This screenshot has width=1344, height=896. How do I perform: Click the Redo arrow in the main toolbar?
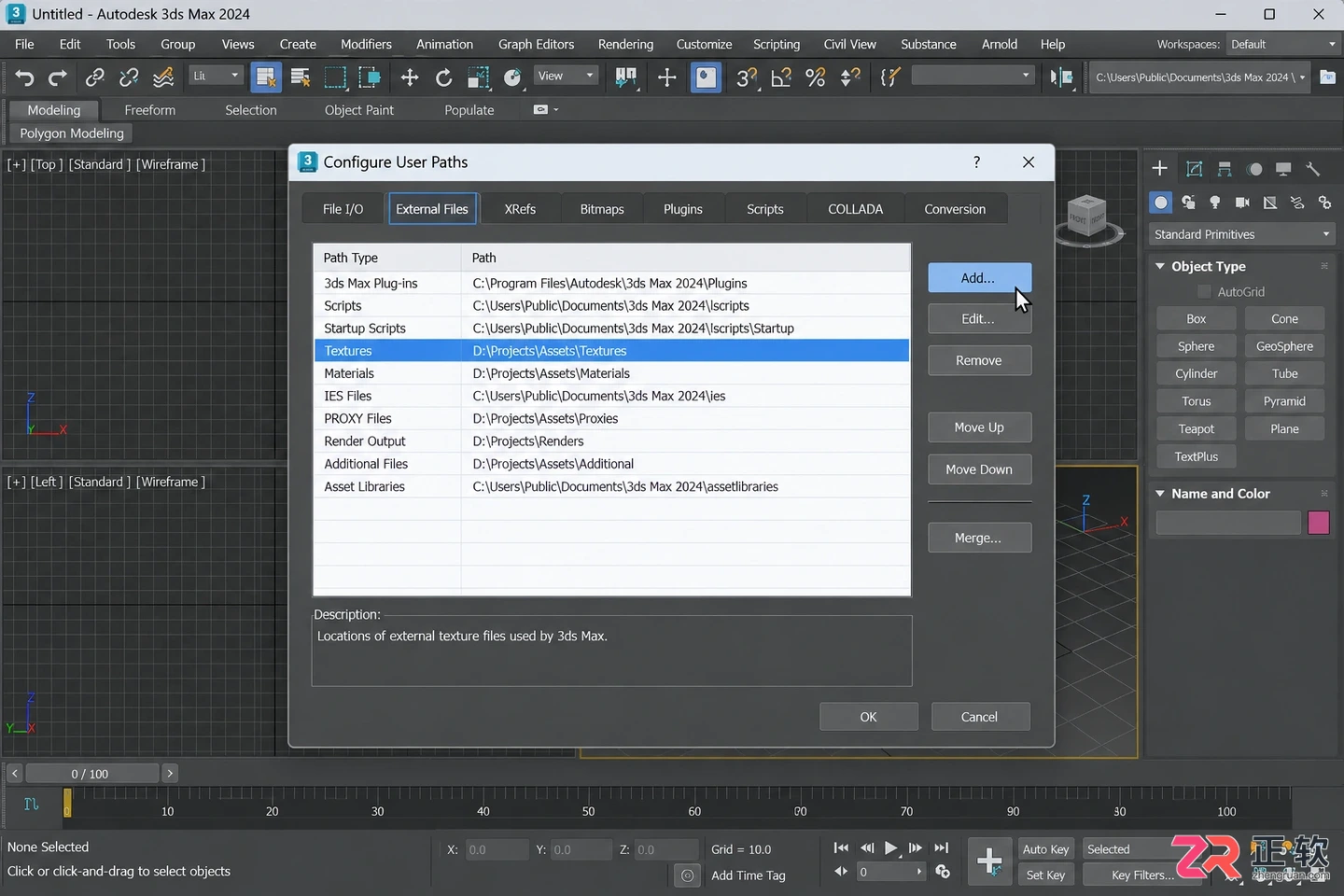pyautogui.click(x=58, y=77)
